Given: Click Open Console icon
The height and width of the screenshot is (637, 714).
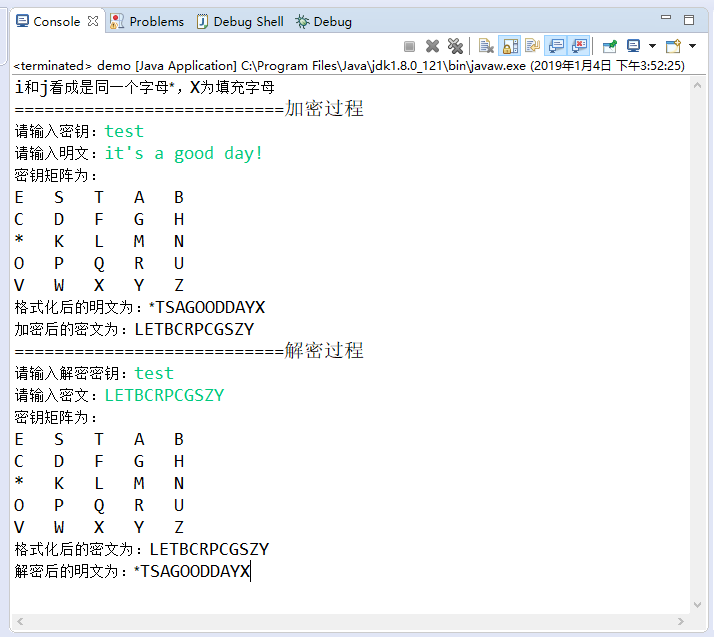Looking at the screenshot, I should [673, 46].
